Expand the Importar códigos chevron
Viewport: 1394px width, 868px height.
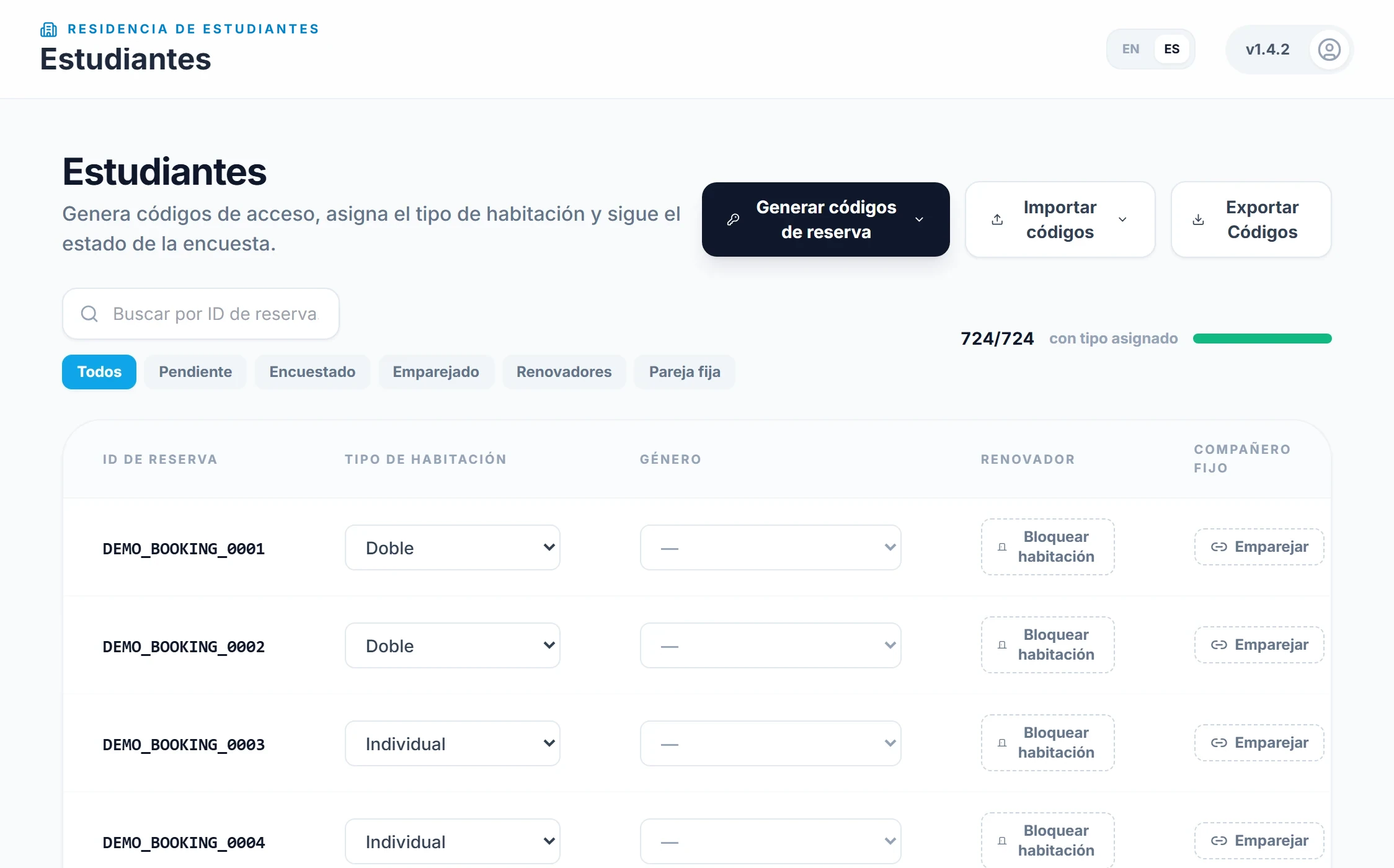(x=1122, y=219)
